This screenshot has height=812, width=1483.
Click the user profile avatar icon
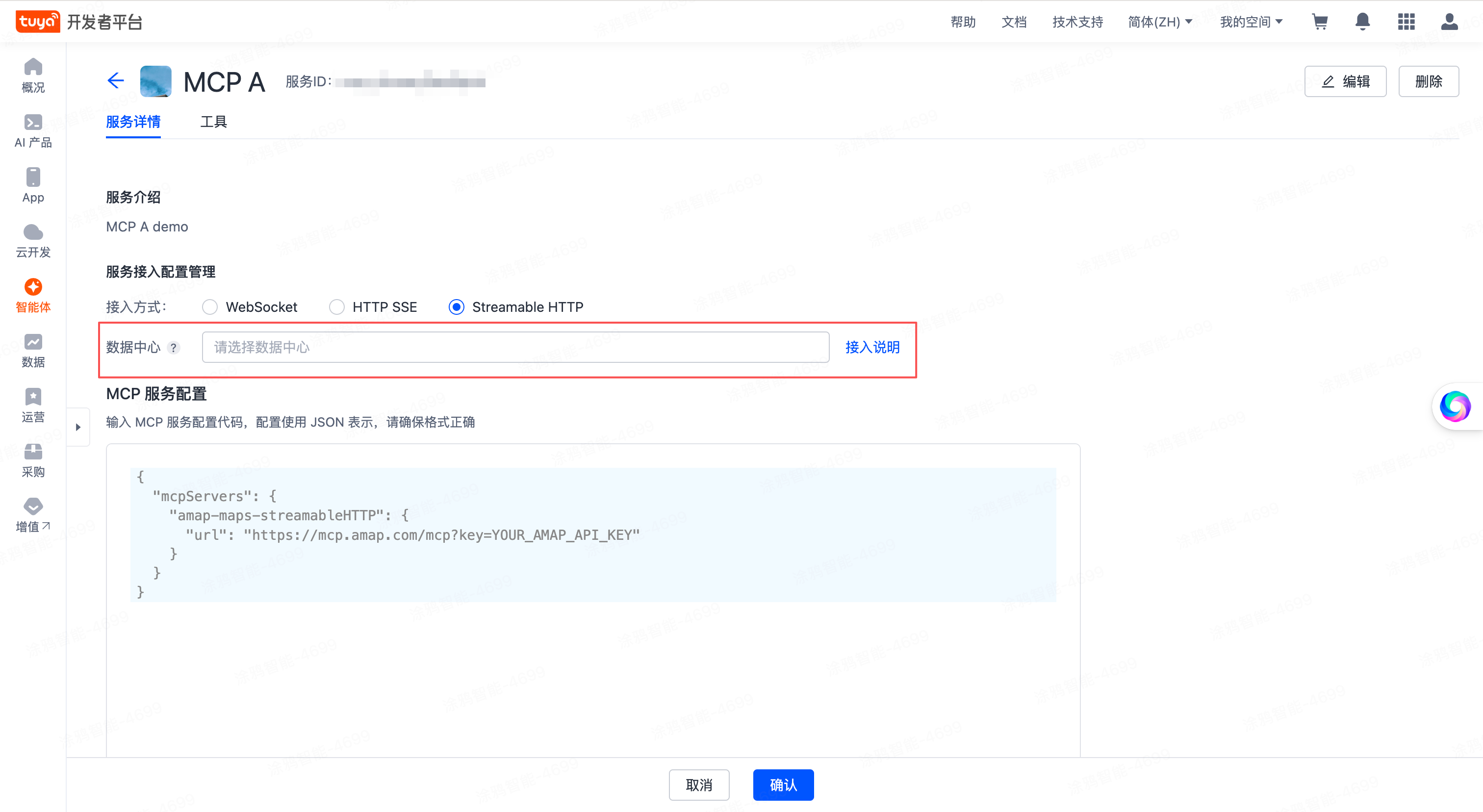[1449, 22]
